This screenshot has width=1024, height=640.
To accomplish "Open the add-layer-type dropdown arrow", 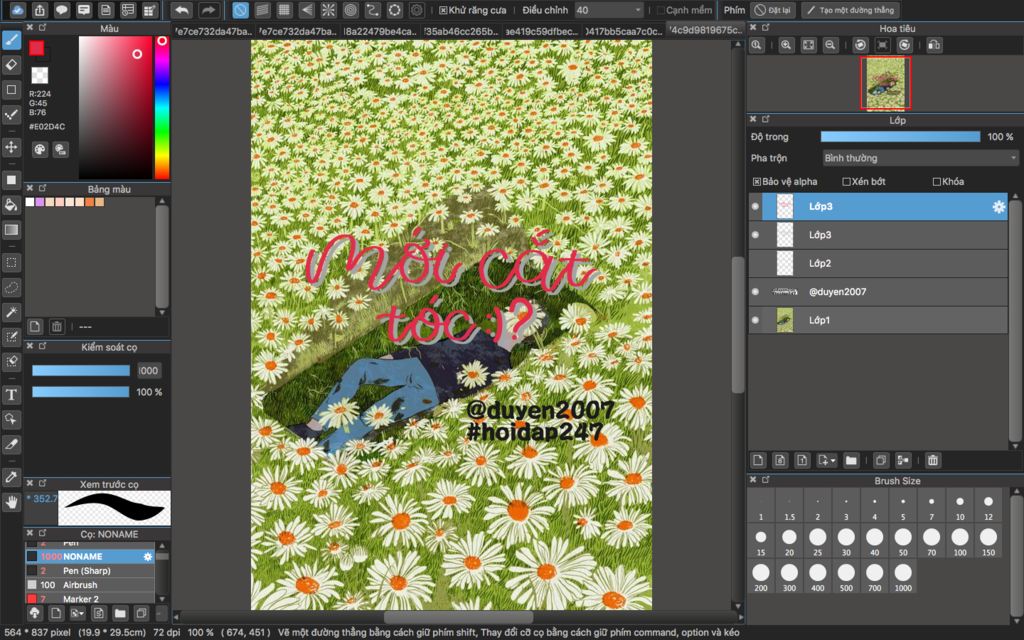I will tap(826, 460).
